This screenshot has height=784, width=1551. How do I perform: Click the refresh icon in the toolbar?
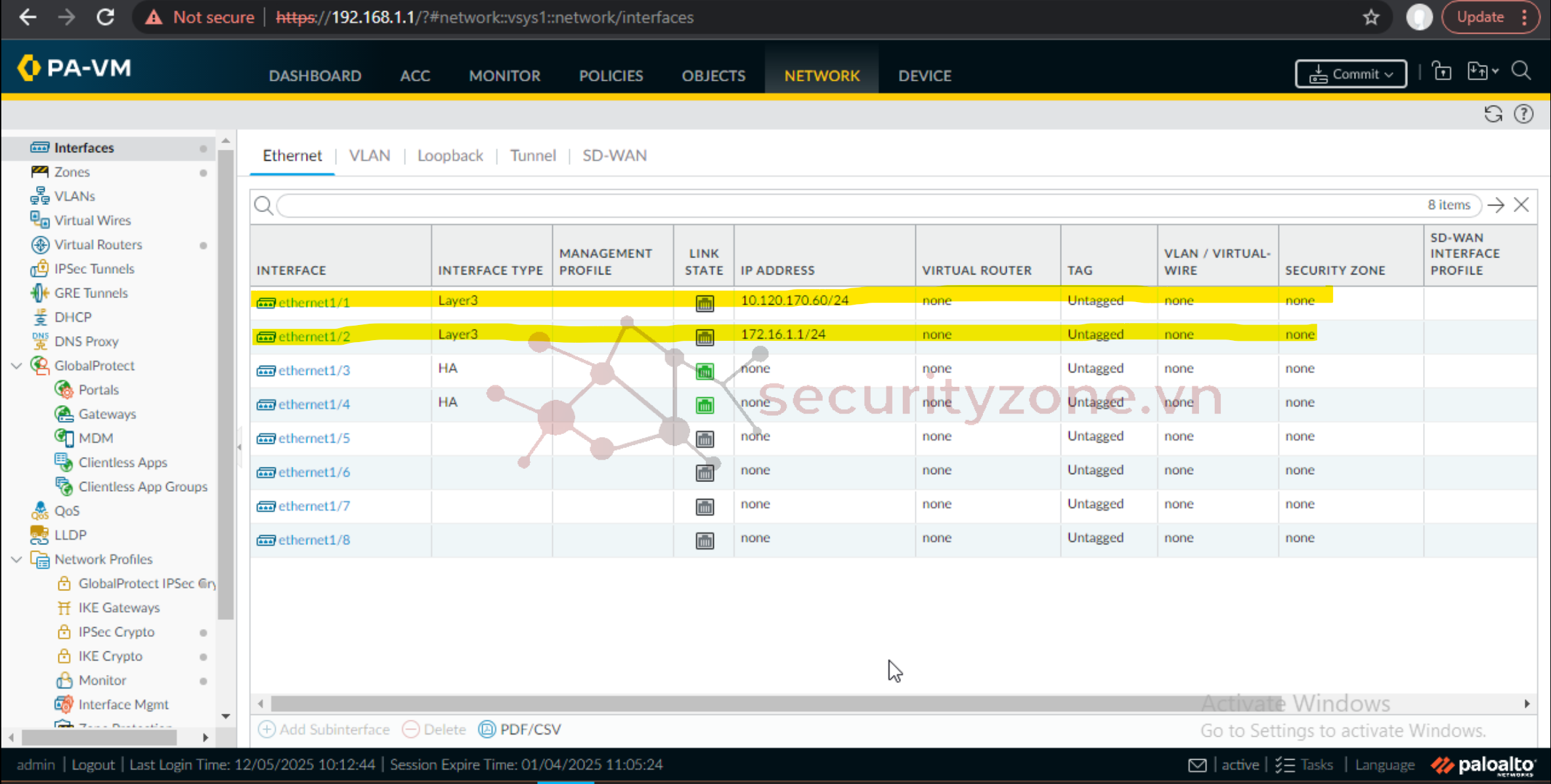pos(1493,114)
